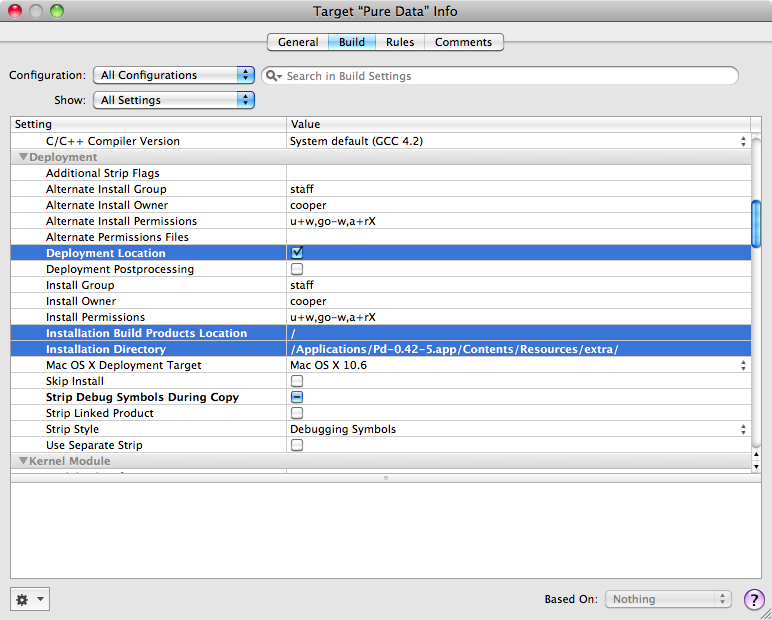Viewport: 772px width, 620px height.
Task: Select the Alternate Install Permissions setting
Action: click(381, 221)
